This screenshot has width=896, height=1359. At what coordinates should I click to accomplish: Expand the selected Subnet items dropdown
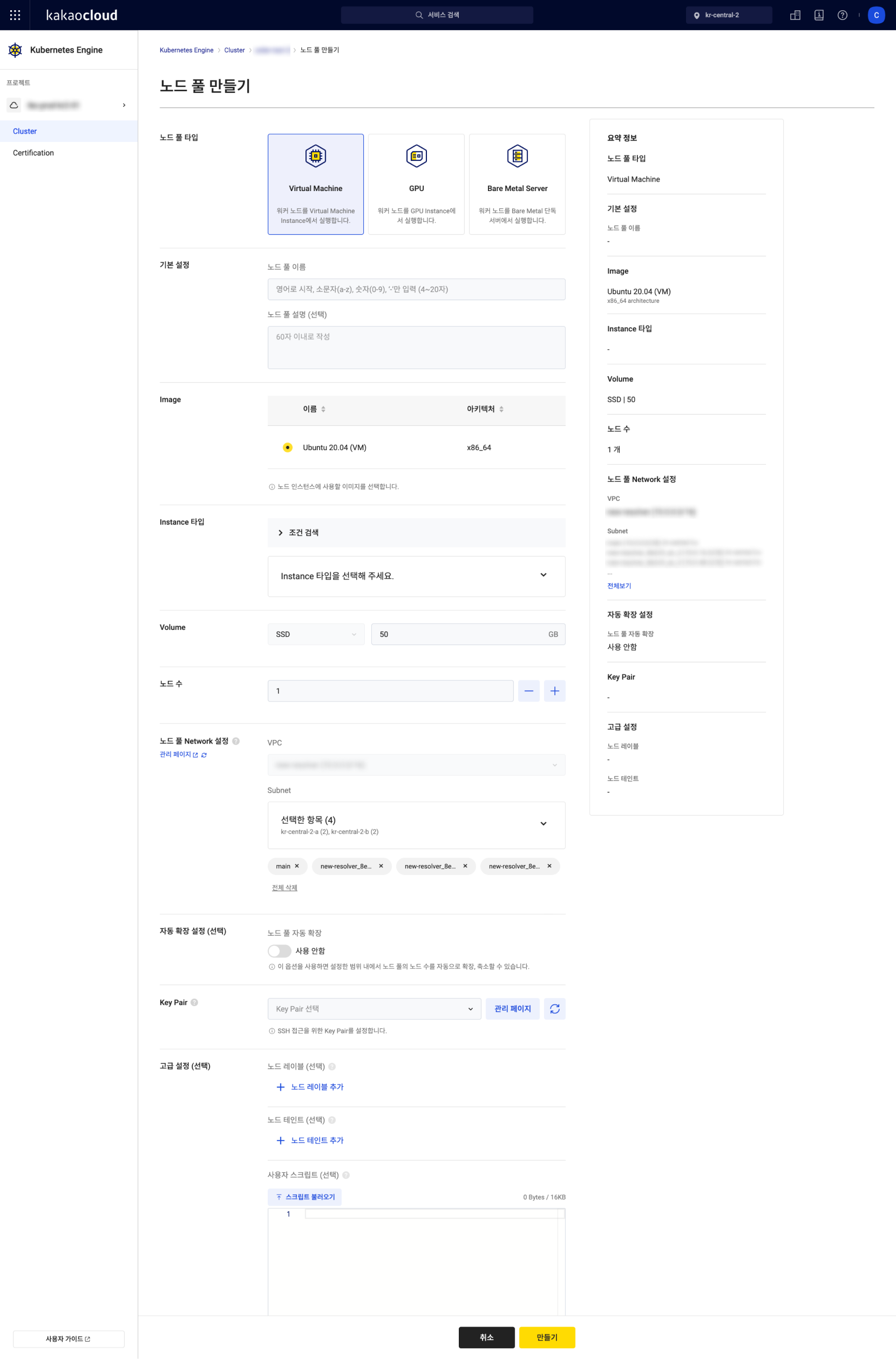click(x=416, y=824)
